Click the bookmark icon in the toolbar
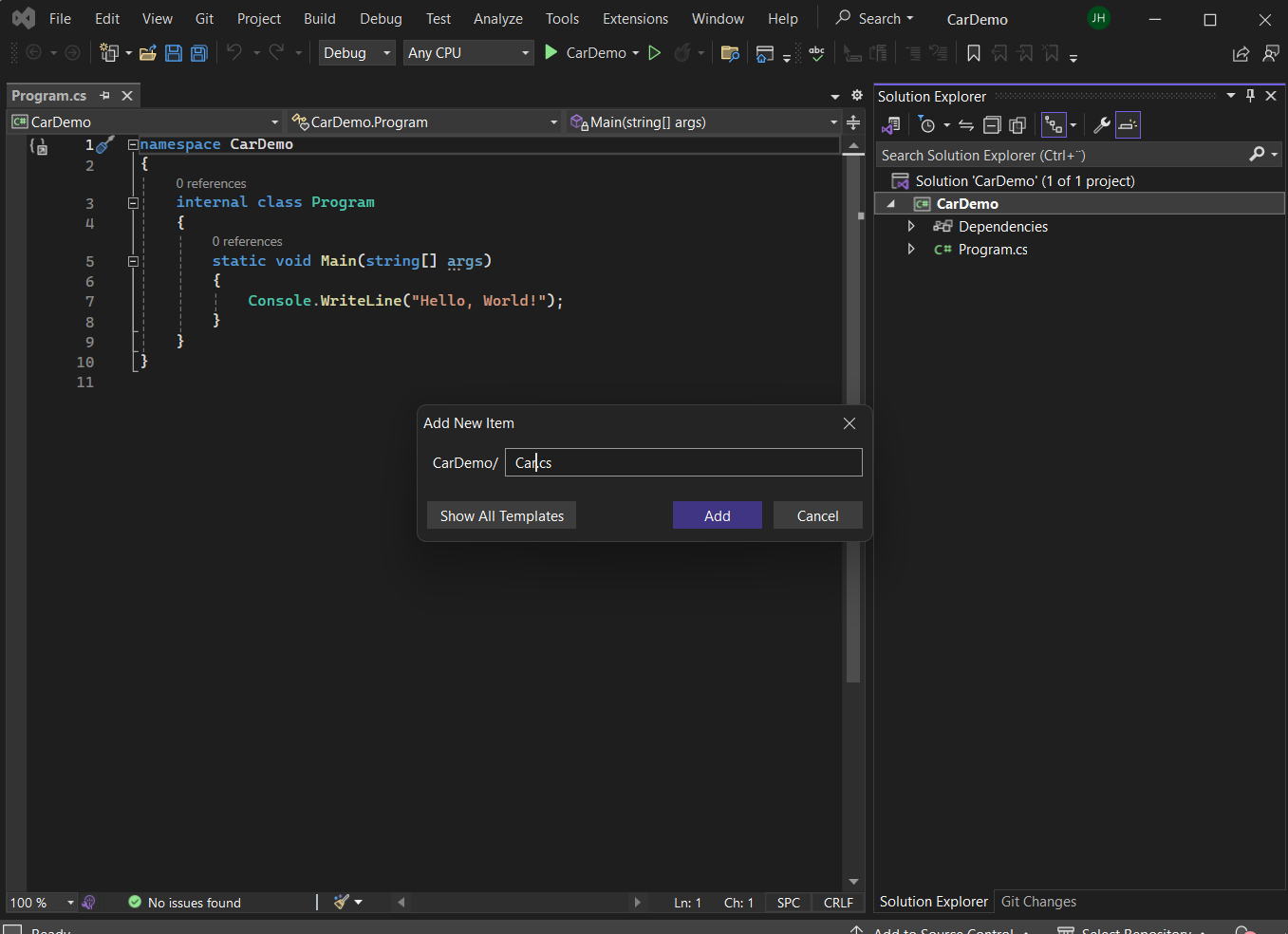 tap(974, 53)
